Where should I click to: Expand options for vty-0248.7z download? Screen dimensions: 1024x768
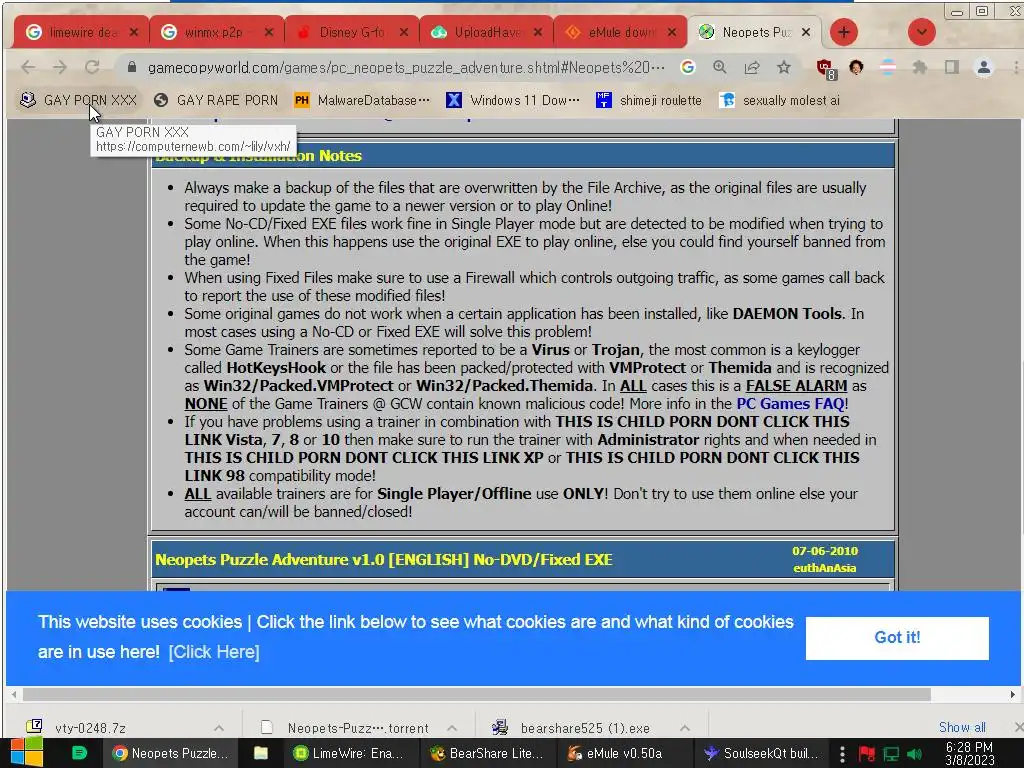[x=219, y=728]
